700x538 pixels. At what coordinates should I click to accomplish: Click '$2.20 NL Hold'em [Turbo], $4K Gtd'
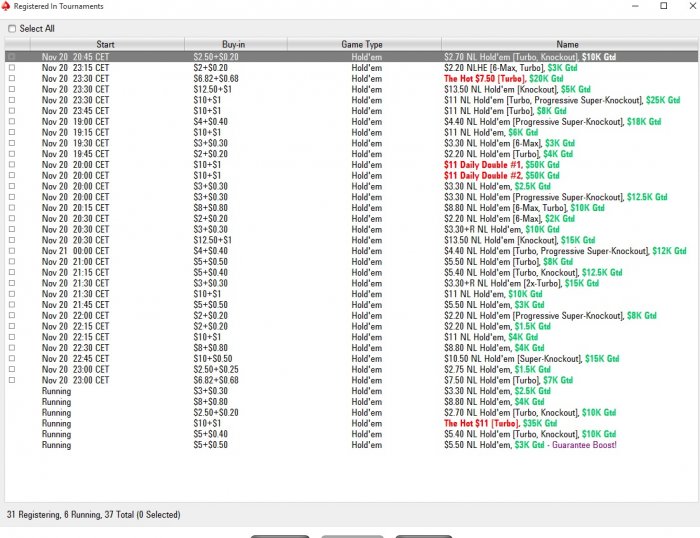[508, 154]
